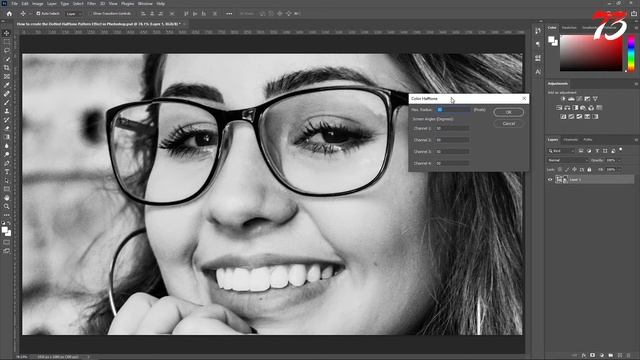
Task: Toggle the Auto-Select checkbox
Action: pos(38,13)
